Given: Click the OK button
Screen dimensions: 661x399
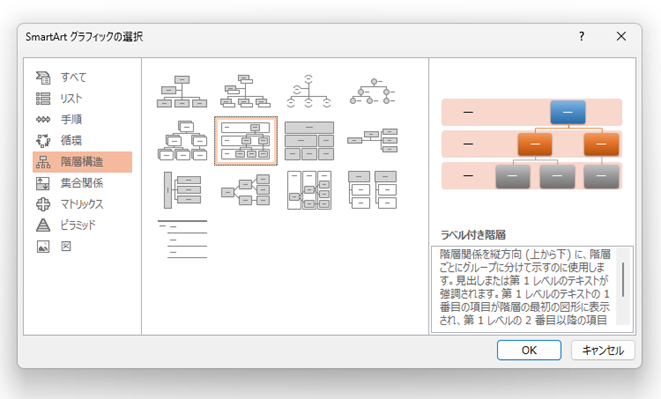Looking at the screenshot, I should pos(529,350).
